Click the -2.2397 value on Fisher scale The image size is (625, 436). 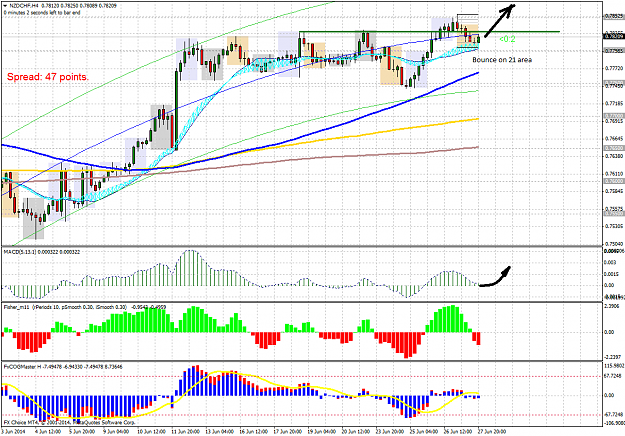614,357
